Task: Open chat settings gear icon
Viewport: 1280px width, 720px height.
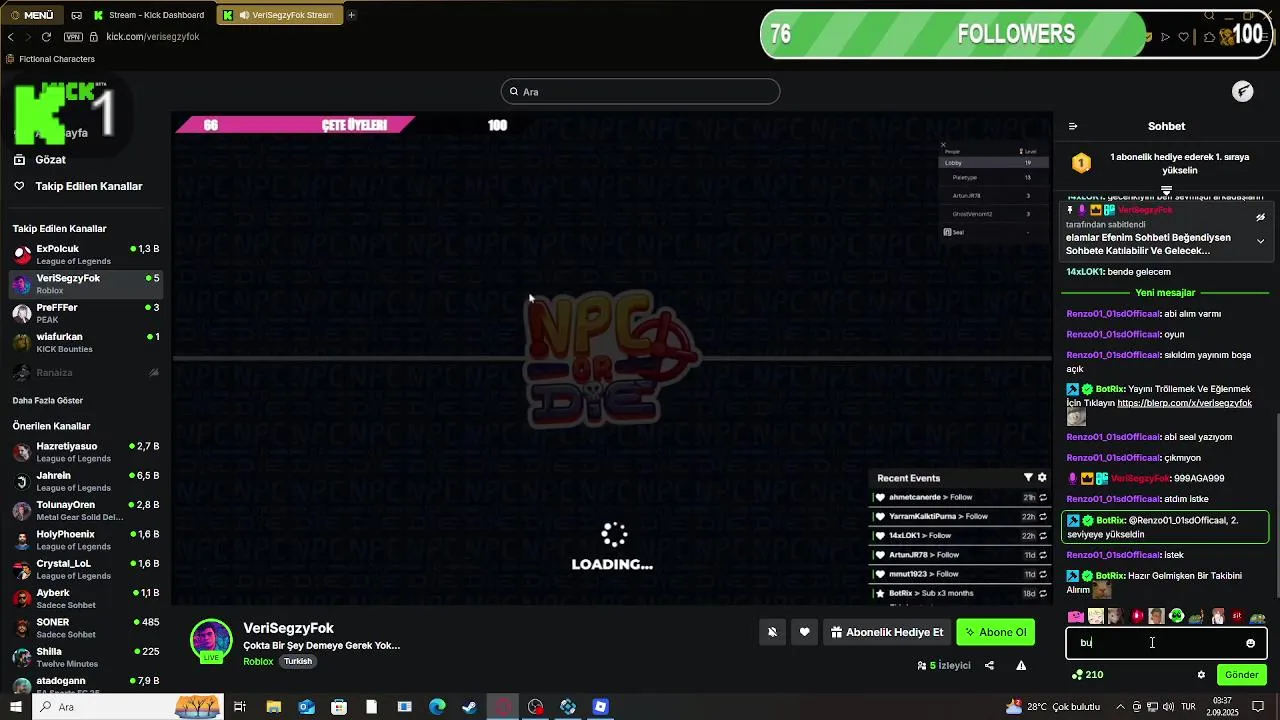Action: coord(1201,675)
